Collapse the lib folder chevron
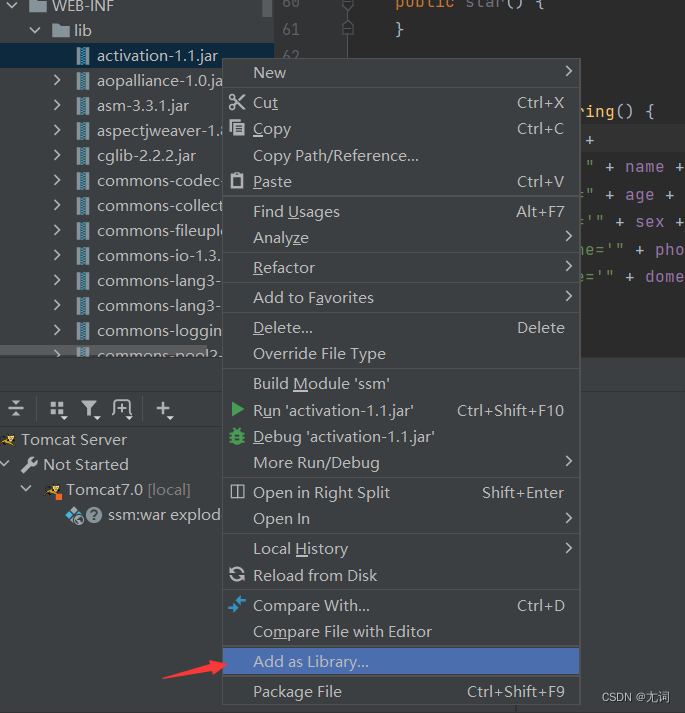 point(35,30)
